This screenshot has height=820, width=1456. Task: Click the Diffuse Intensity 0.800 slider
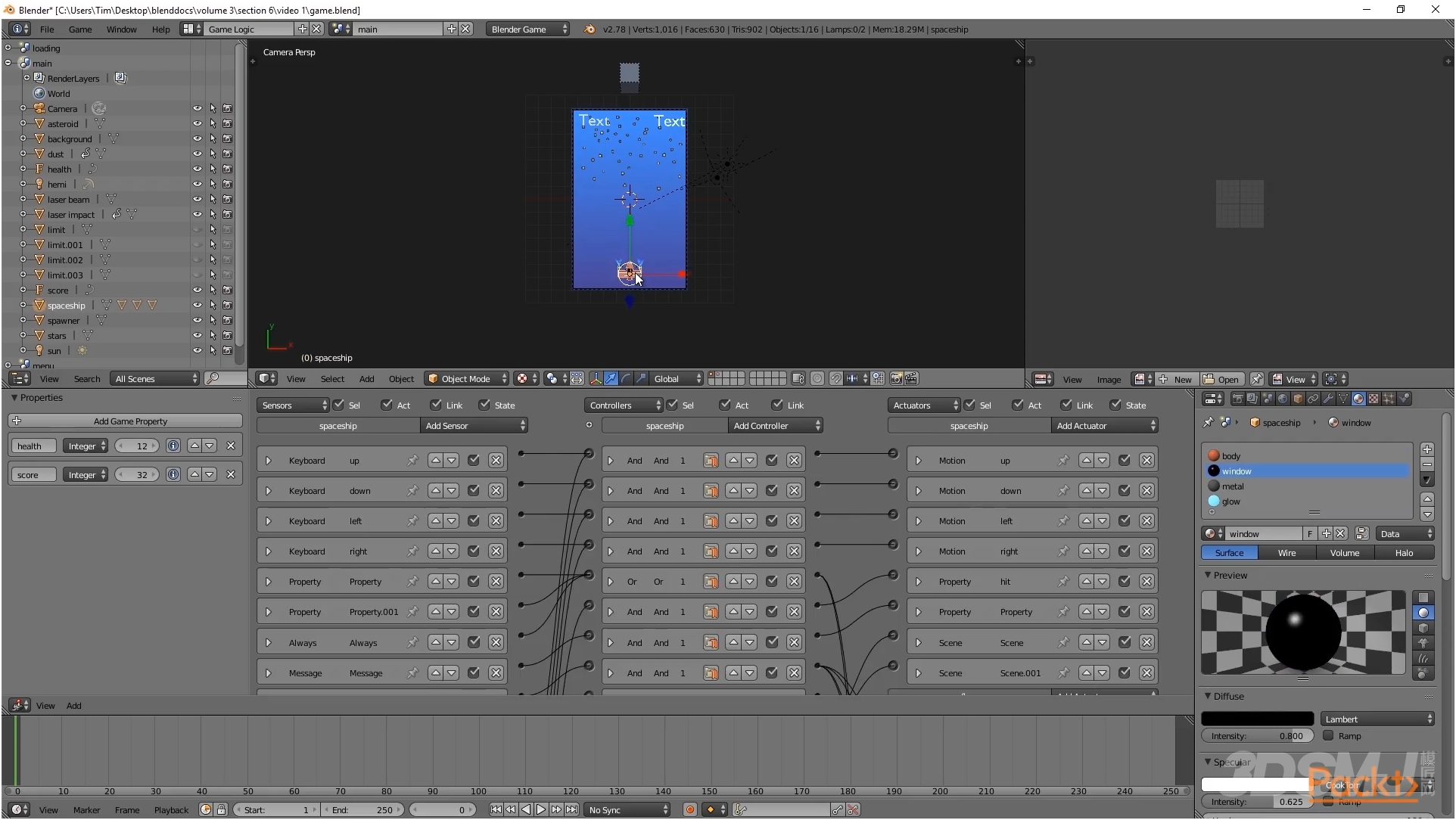1258,735
